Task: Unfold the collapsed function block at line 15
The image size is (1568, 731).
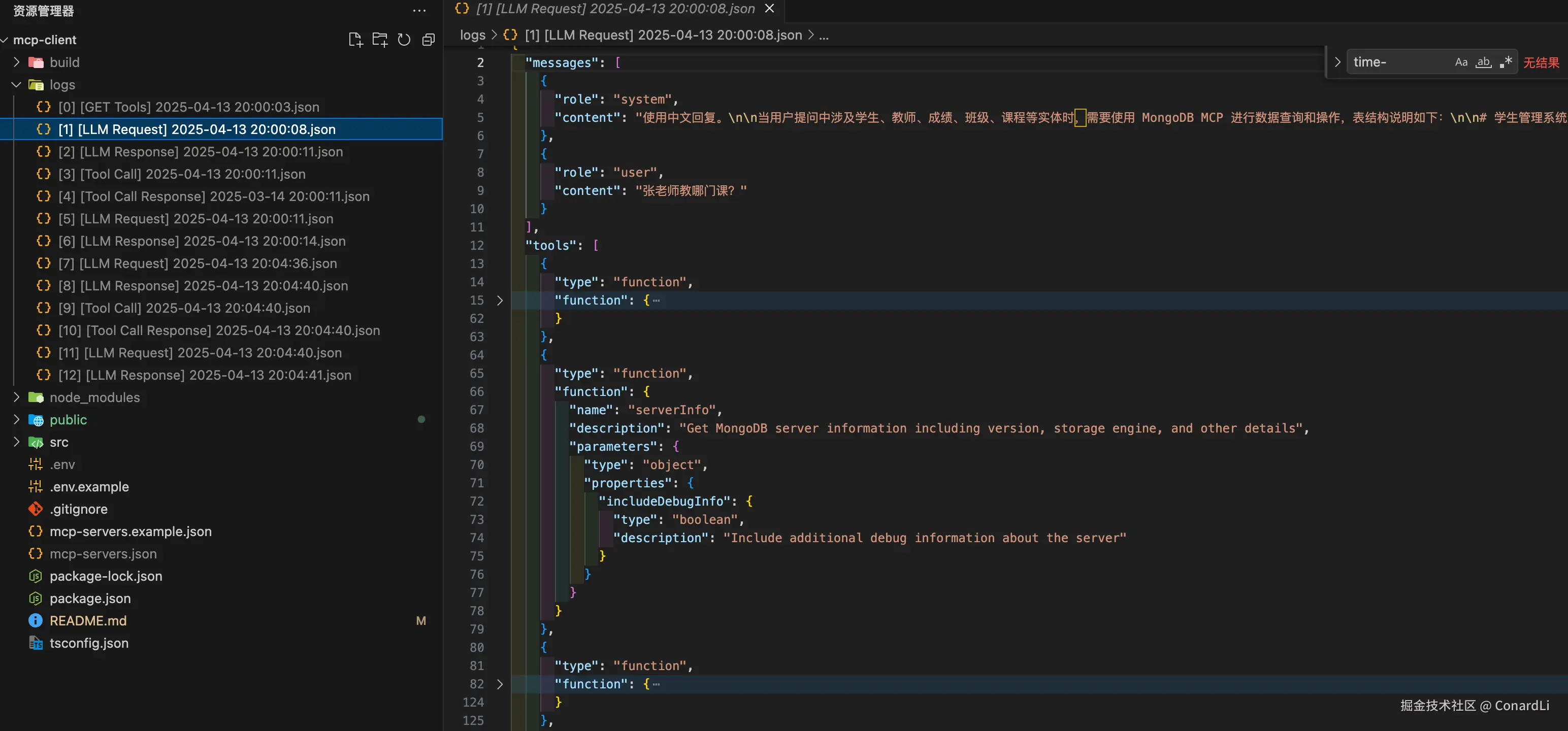Action: pyautogui.click(x=500, y=300)
